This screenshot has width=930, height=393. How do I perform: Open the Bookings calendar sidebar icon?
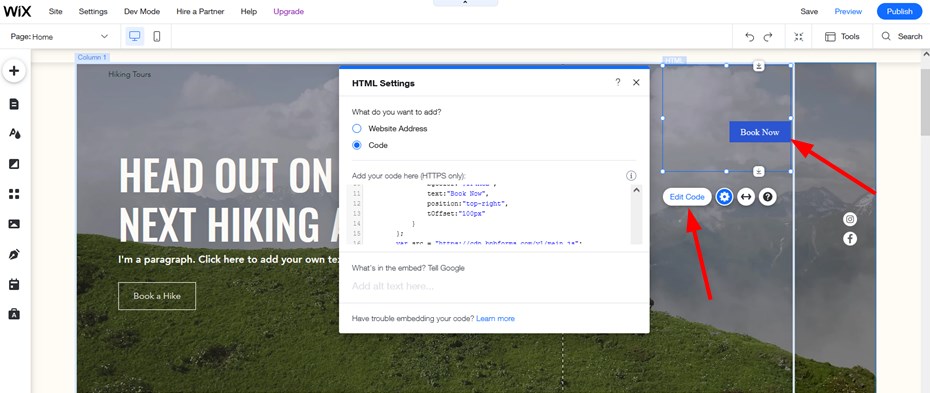pos(14,285)
